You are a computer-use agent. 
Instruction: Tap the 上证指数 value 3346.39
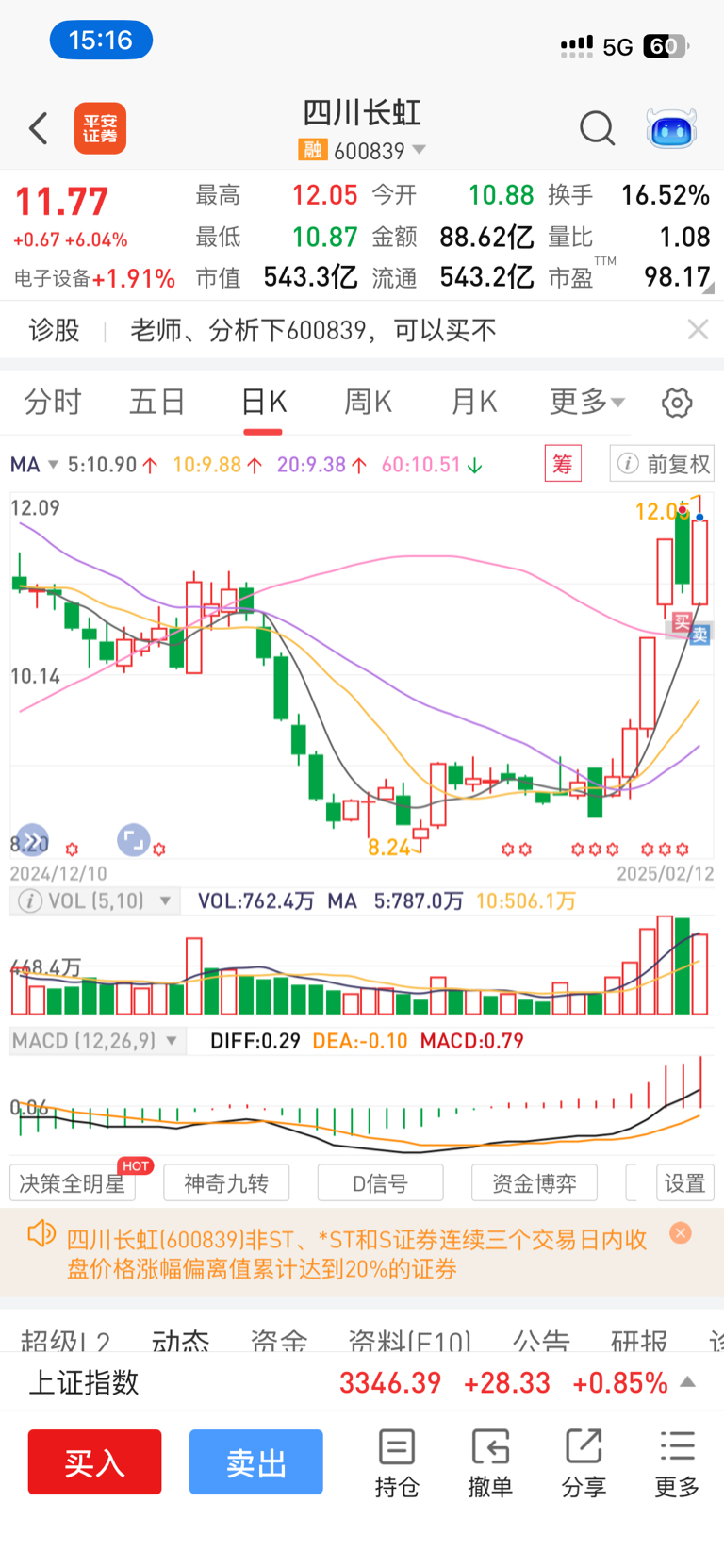click(x=390, y=1383)
